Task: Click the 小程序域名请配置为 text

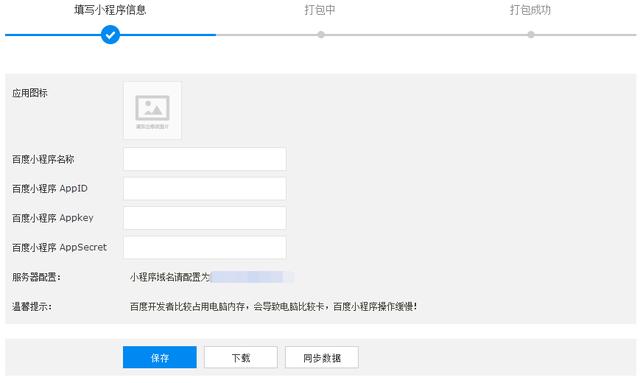Action: (x=170, y=277)
